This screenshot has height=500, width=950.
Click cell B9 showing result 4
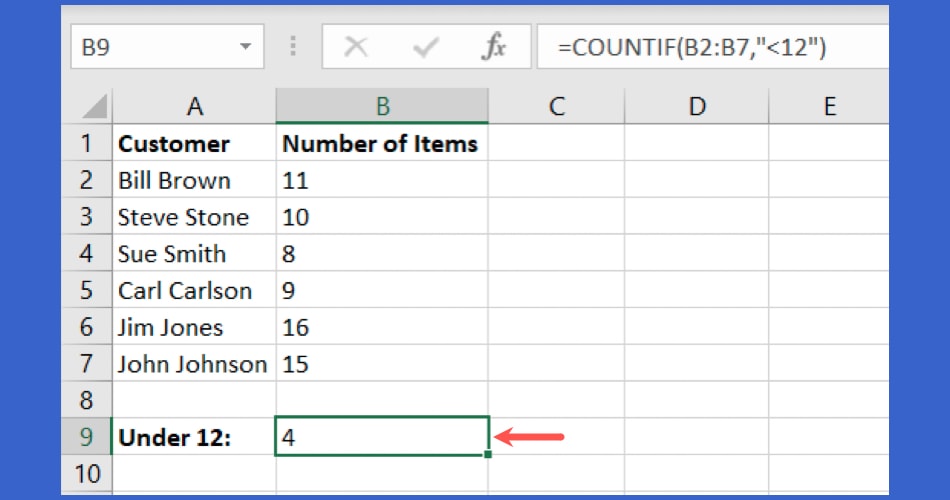pos(382,436)
